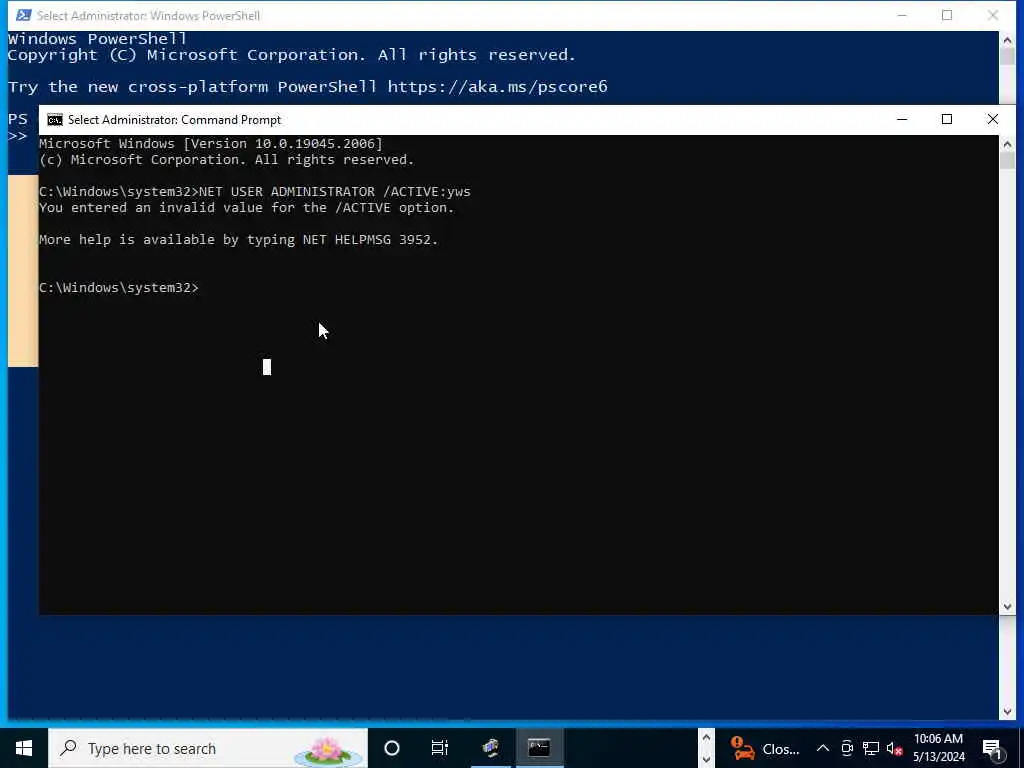Click Command Prompt scrollbar up arrow
The width and height of the screenshot is (1024, 768).
(x=1007, y=144)
